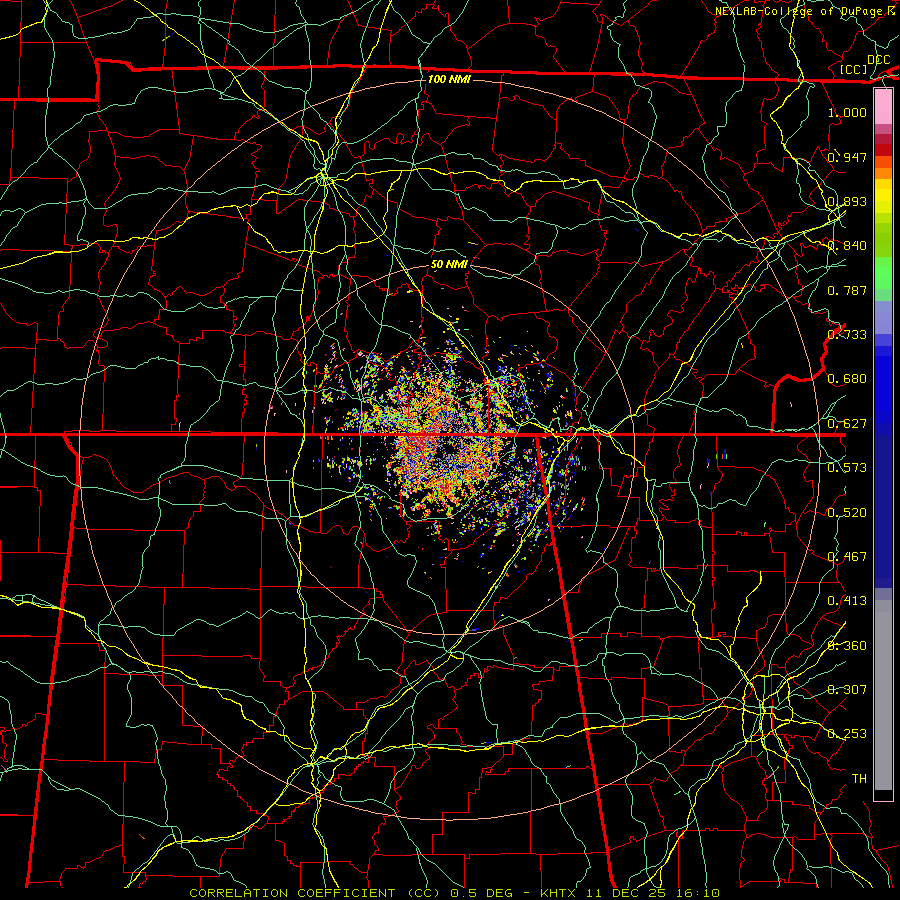Click the bright green segment of the color bar

883,273
